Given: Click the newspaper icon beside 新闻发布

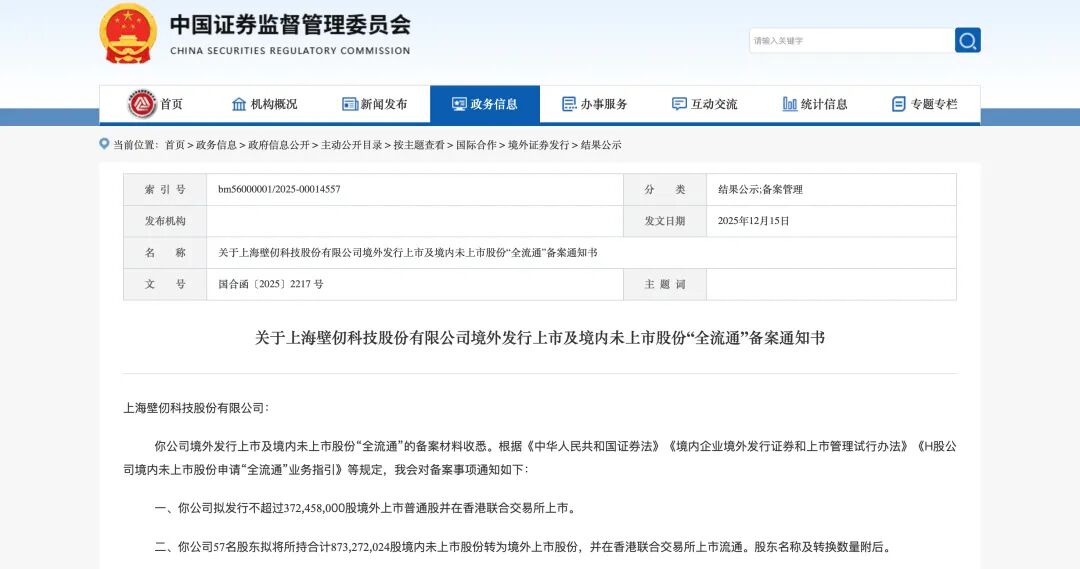Looking at the screenshot, I should [x=349, y=104].
